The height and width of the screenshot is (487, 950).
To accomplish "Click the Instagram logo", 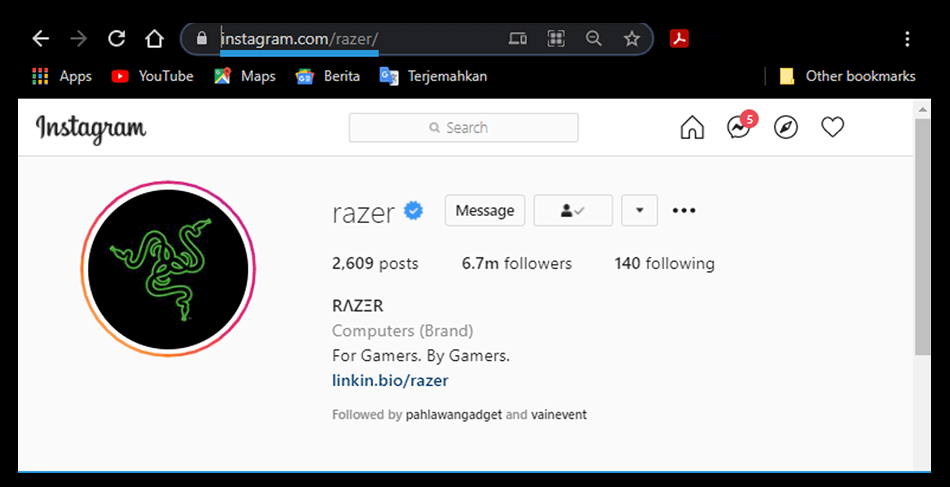I will coord(91,128).
